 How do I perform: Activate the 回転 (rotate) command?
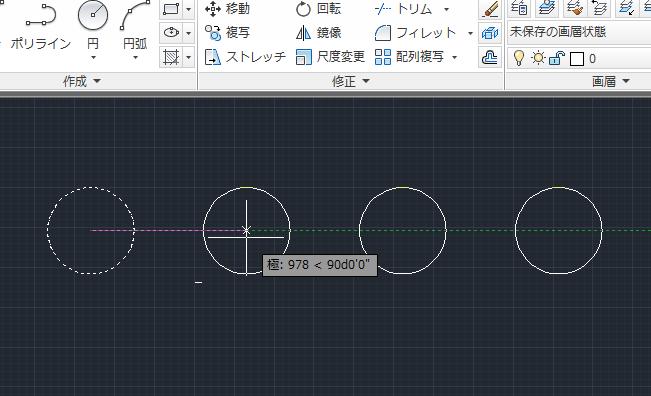(x=318, y=9)
